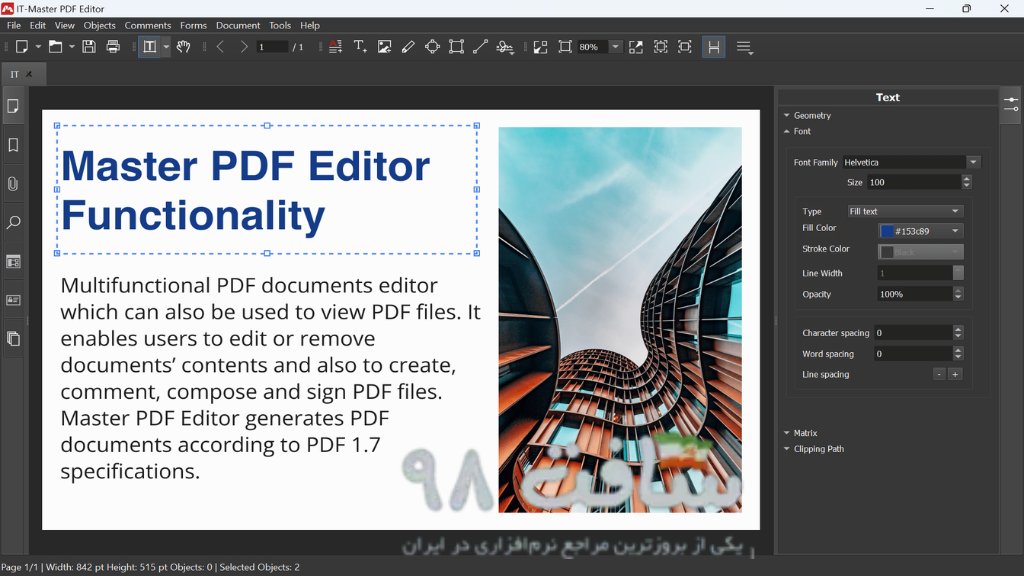Screen dimensions: 1024x576
Task: Click the highlight text tool icon
Action: [x=335, y=47]
